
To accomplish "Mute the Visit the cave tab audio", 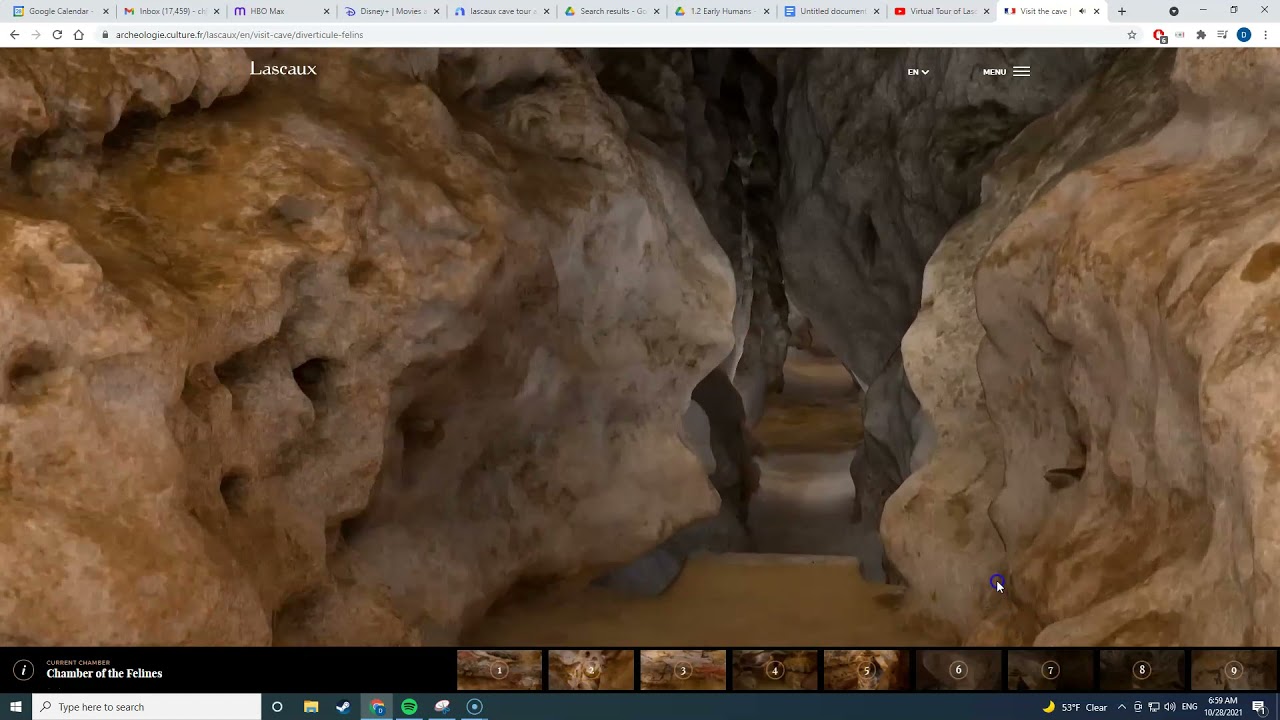I will coord(1082,11).
